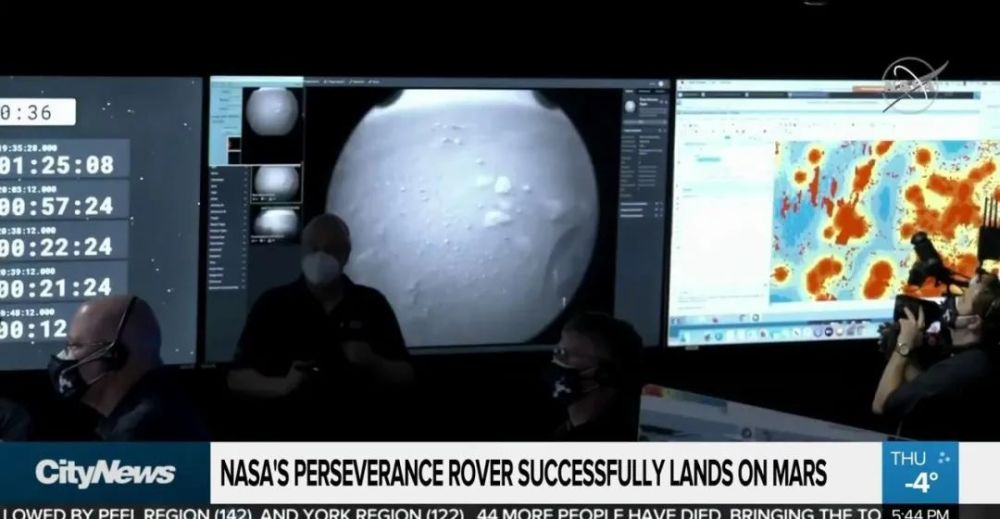
Task: Click the 00:22:24 countdown timer
Action: (56, 247)
